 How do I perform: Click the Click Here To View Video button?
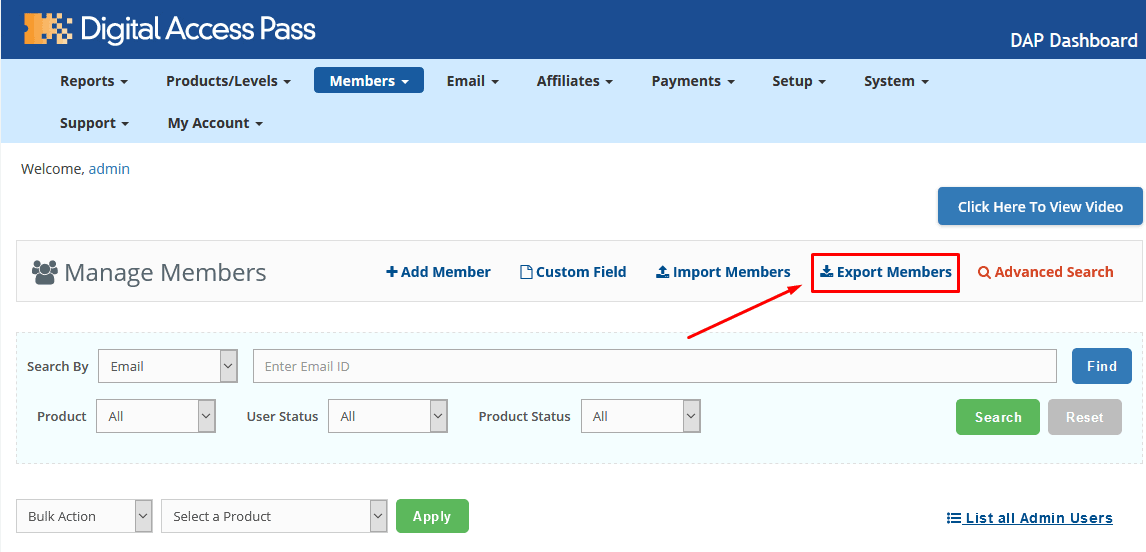(1040, 207)
